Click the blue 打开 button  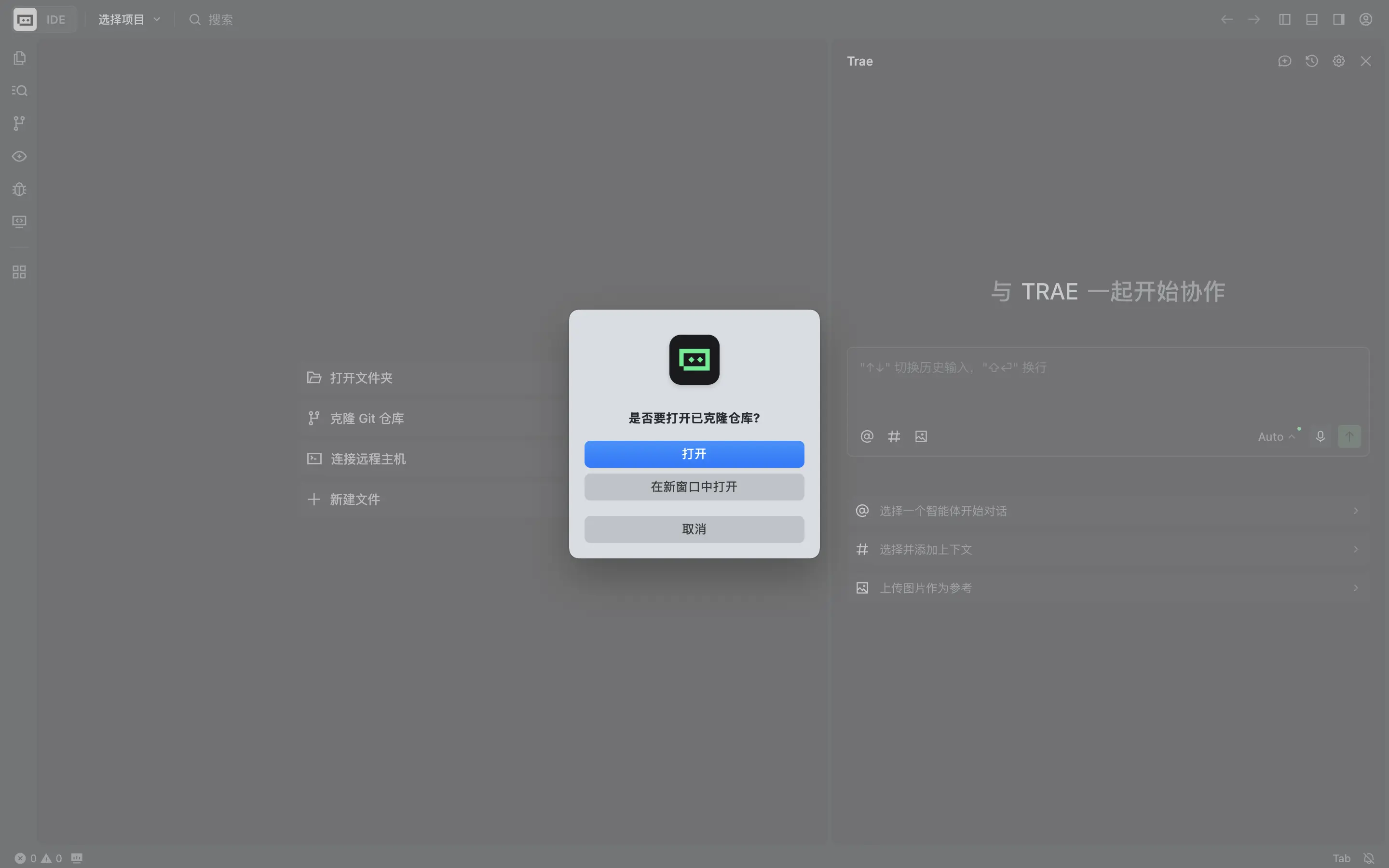pos(694,454)
